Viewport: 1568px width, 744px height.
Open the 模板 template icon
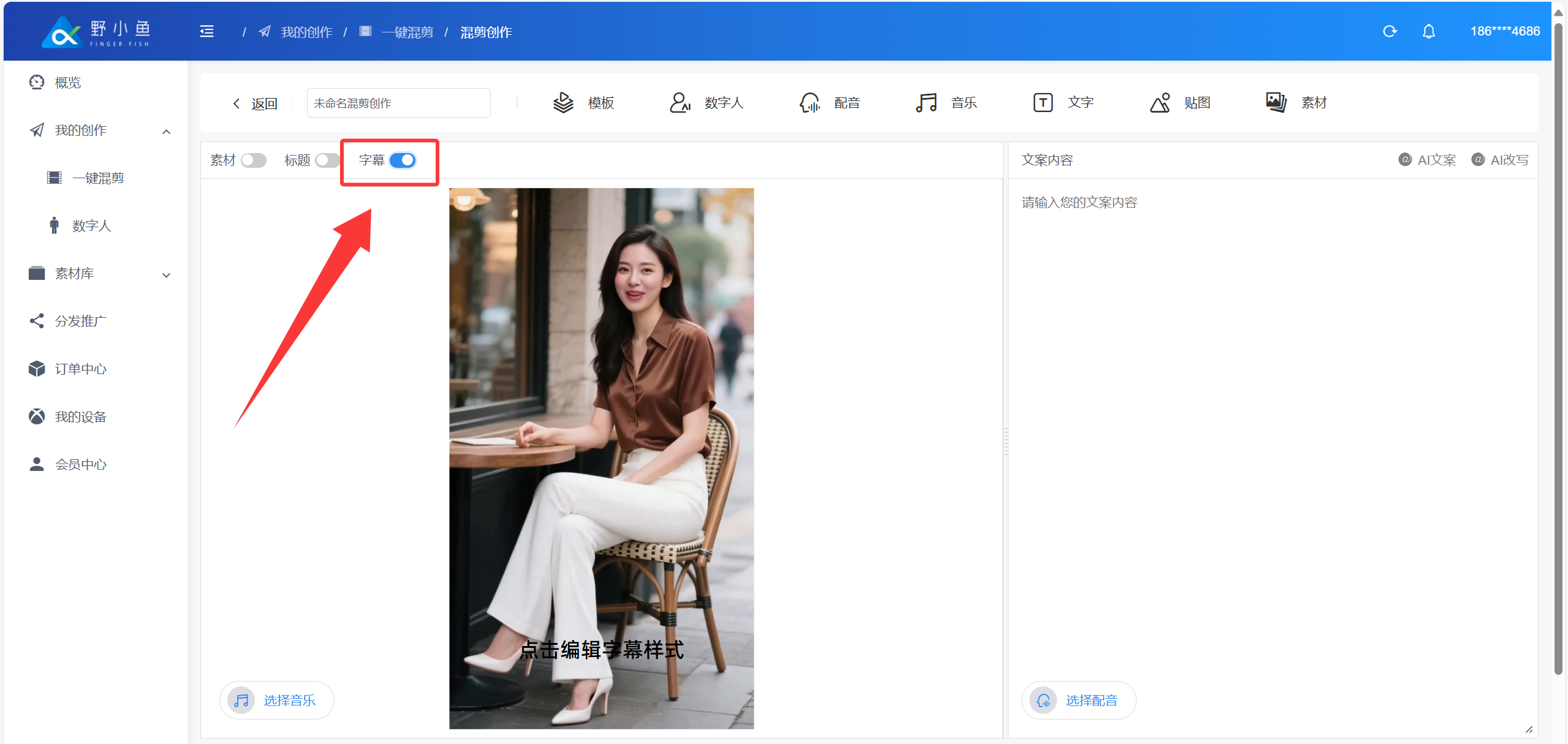[x=563, y=103]
